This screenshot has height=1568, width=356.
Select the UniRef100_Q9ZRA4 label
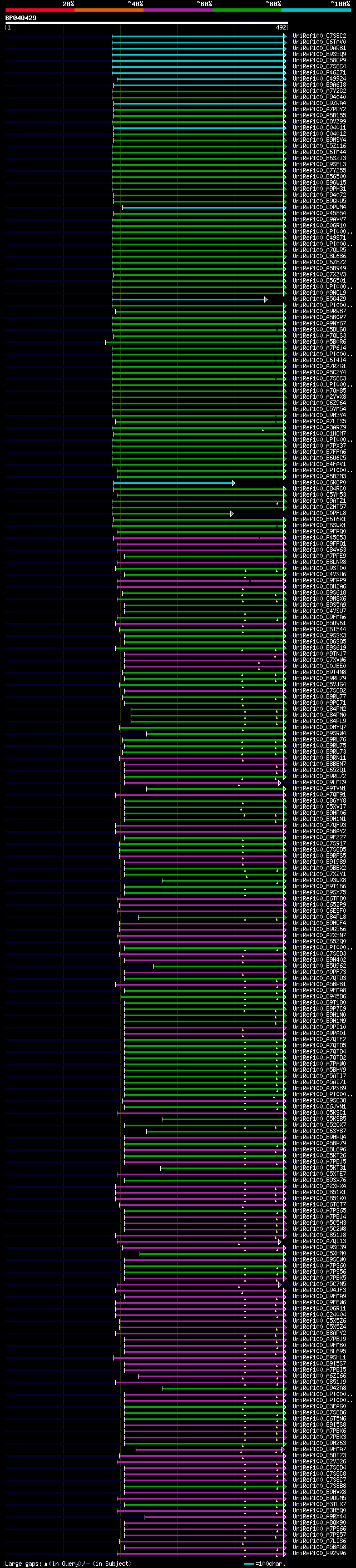tap(319, 103)
